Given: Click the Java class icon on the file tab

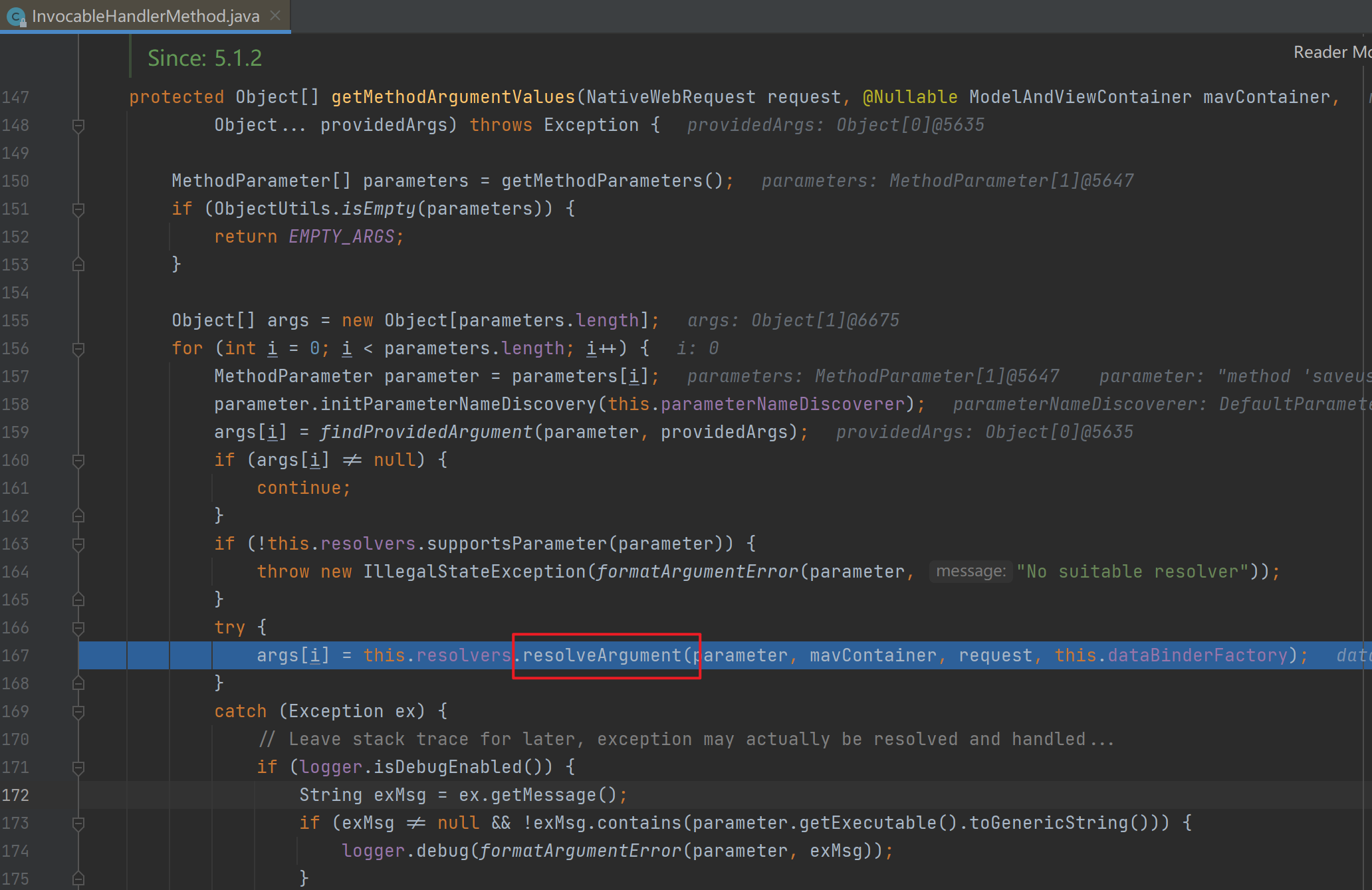Looking at the screenshot, I should point(16,17).
